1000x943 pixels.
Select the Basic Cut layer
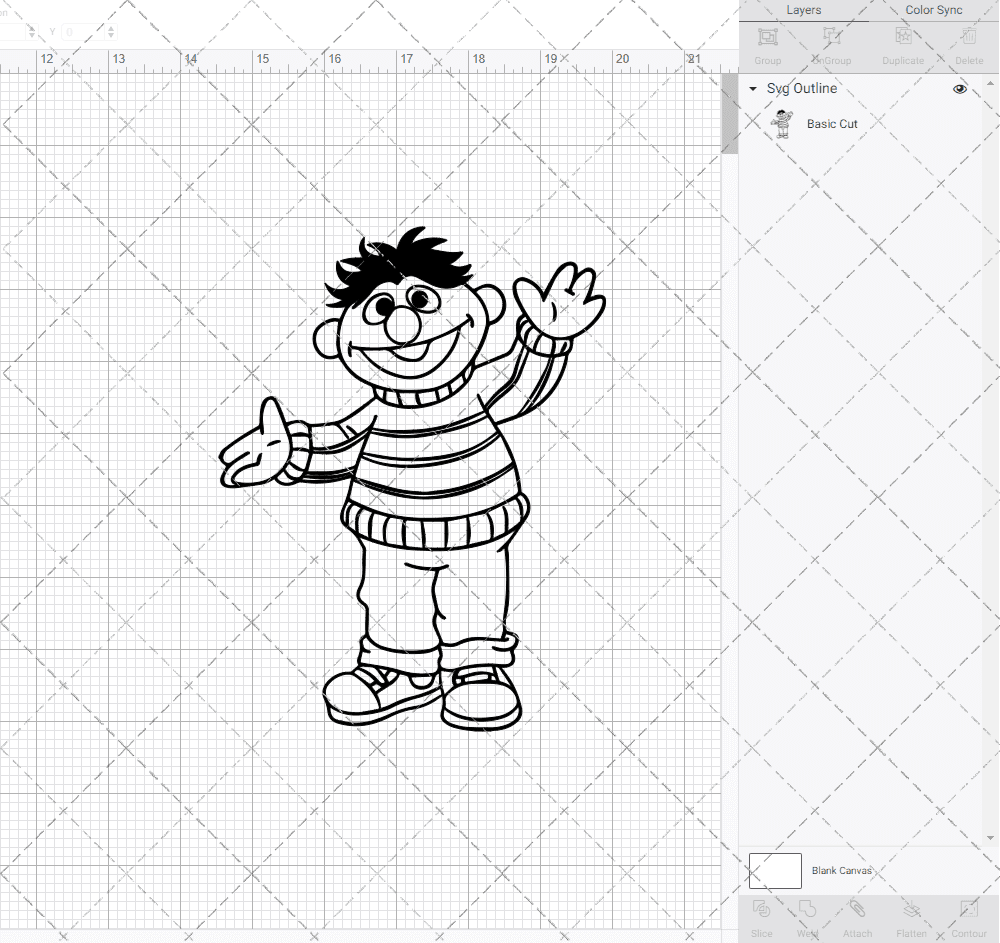(x=833, y=123)
